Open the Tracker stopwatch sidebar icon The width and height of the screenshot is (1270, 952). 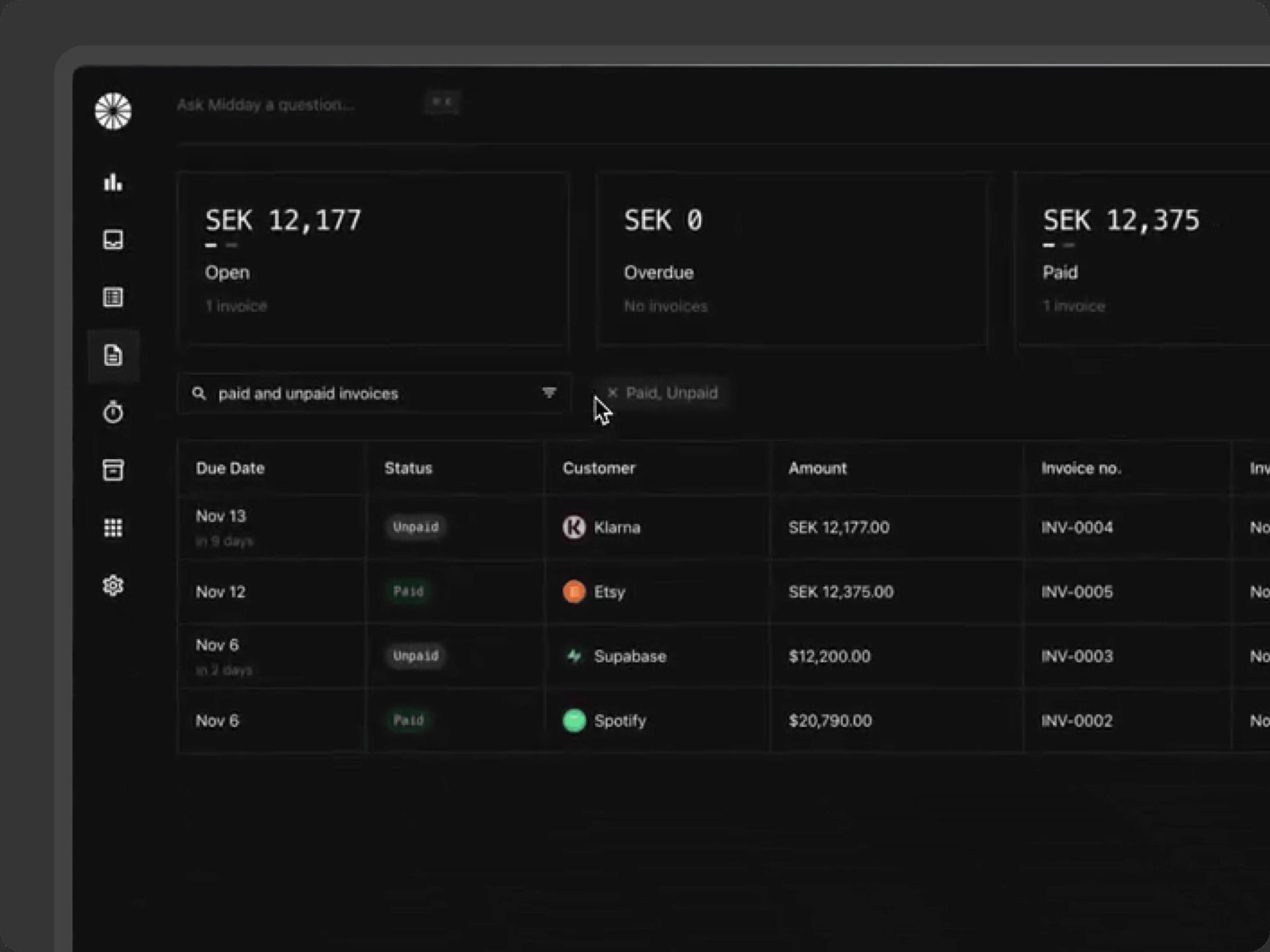[113, 412]
